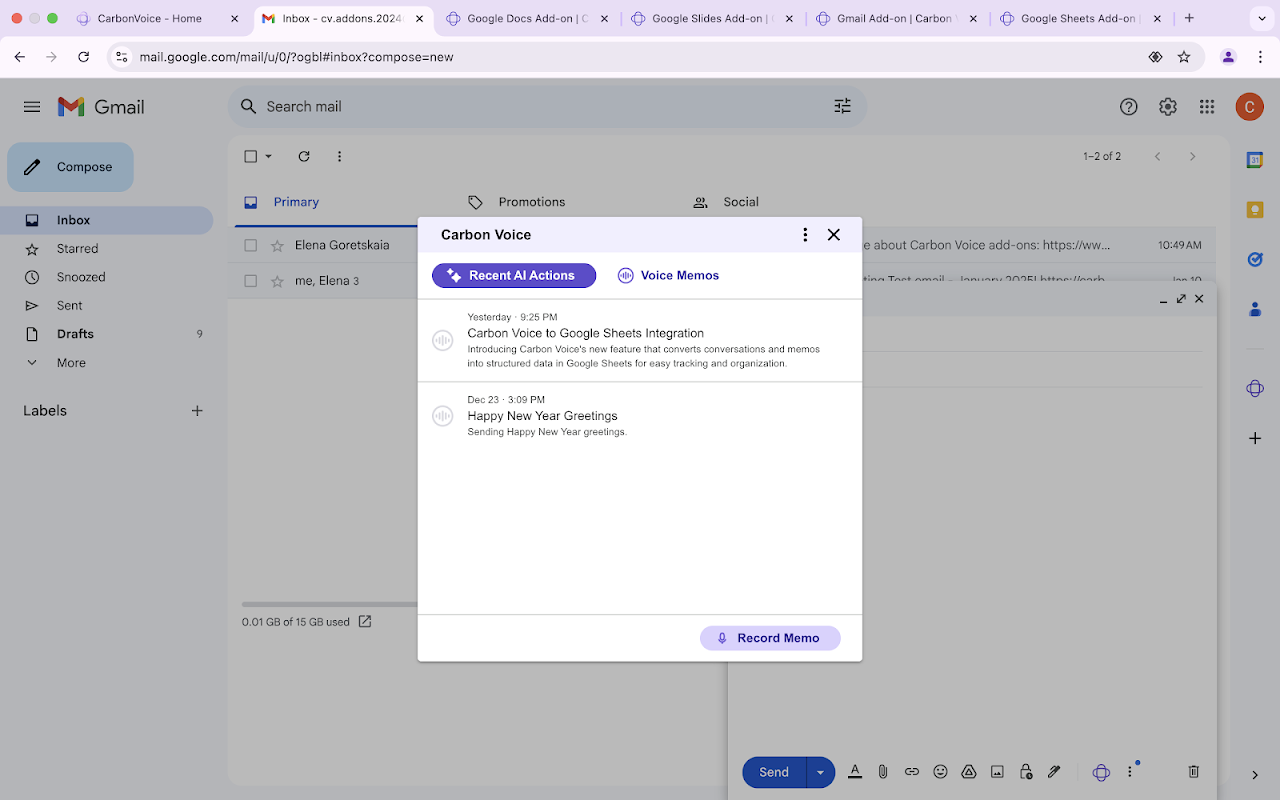Insert signature pen icon
1280x800 pixels.
click(x=1054, y=772)
